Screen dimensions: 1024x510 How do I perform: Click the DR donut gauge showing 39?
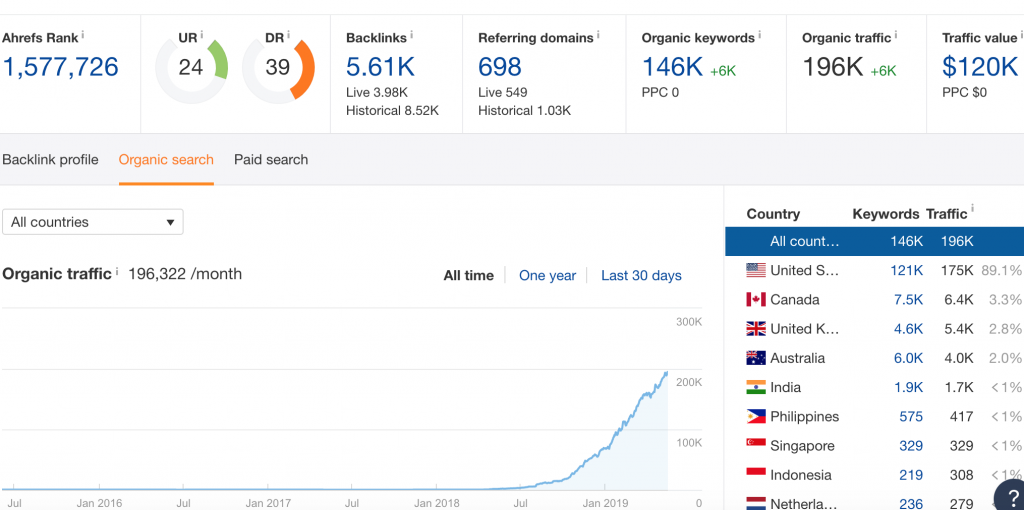[x=278, y=67]
